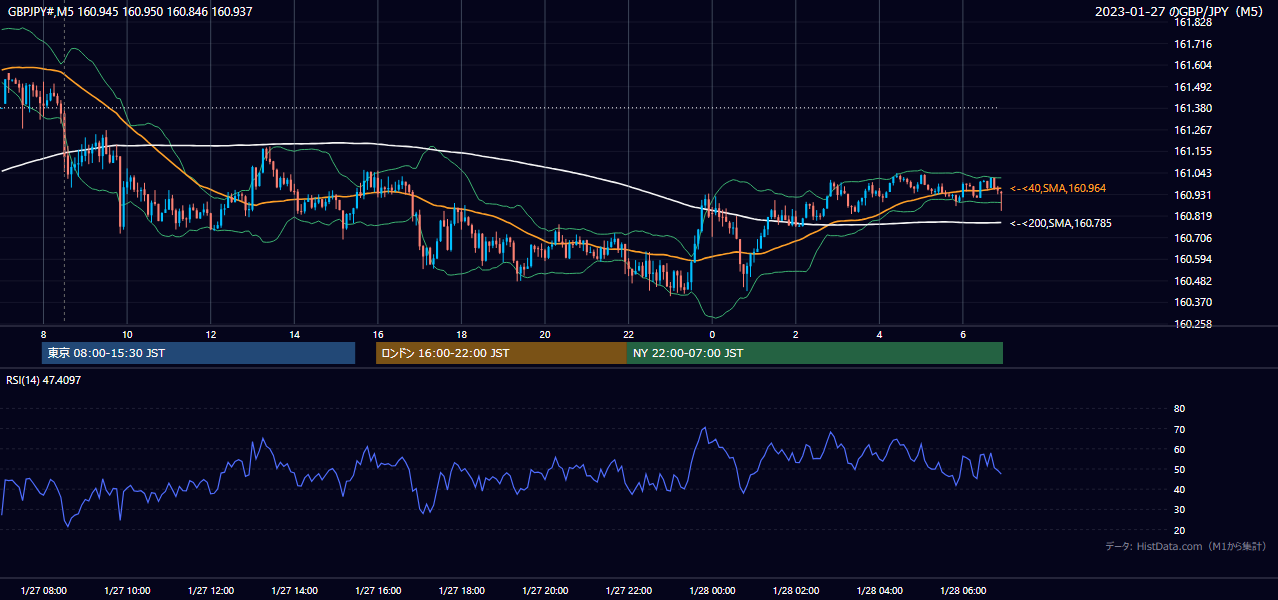Screen dimensions: 1278x600
Task: Click the RSI axis value 20
Action: tap(1179, 530)
